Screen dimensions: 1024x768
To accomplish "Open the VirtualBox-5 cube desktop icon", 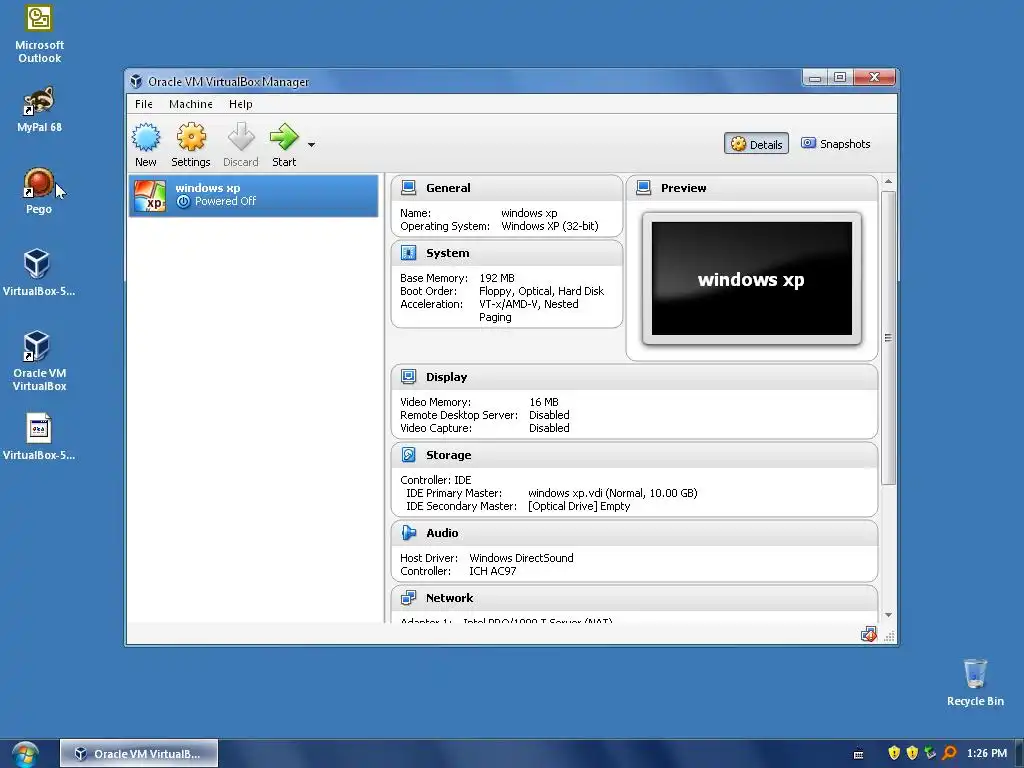I will tap(39, 272).
